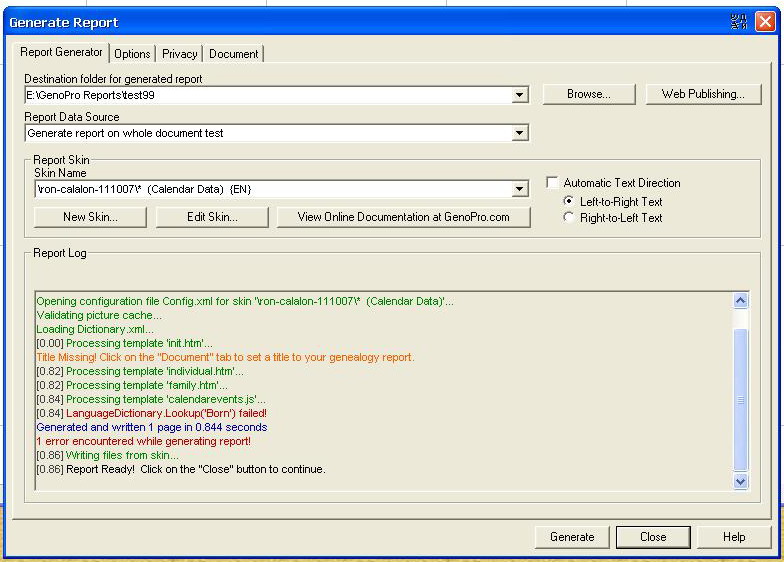Choose the Right-to-Left Text radio option
Image resolution: width=784 pixels, height=562 pixels.
tap(569, 217)
